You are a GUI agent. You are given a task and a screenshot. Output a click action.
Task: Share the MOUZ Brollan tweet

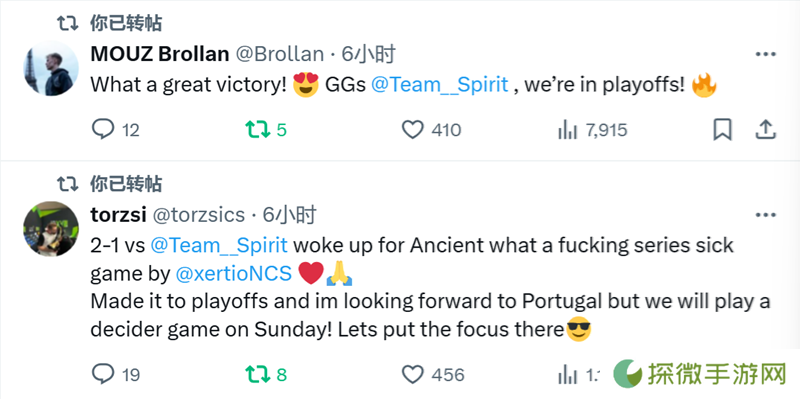pyautogui.click(x=765, y=130)
